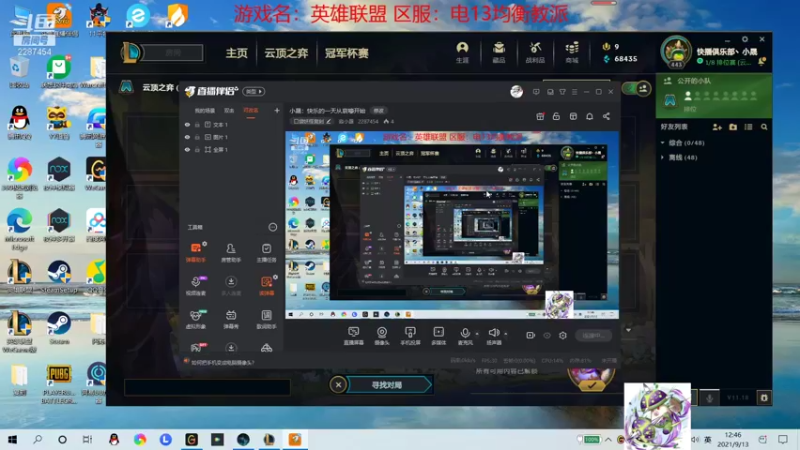
Task: Mute the microphone in the streaming app
Action: [465, 336]
